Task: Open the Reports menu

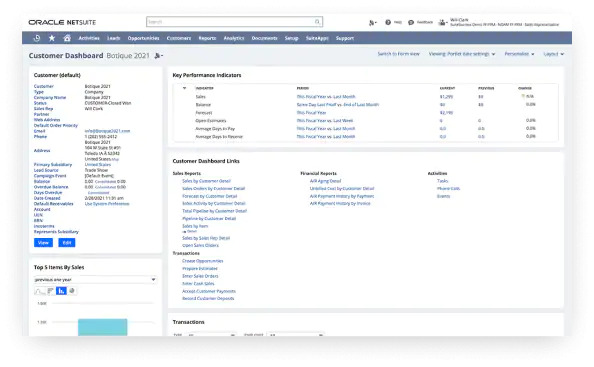Action: (x=207, y=38)
